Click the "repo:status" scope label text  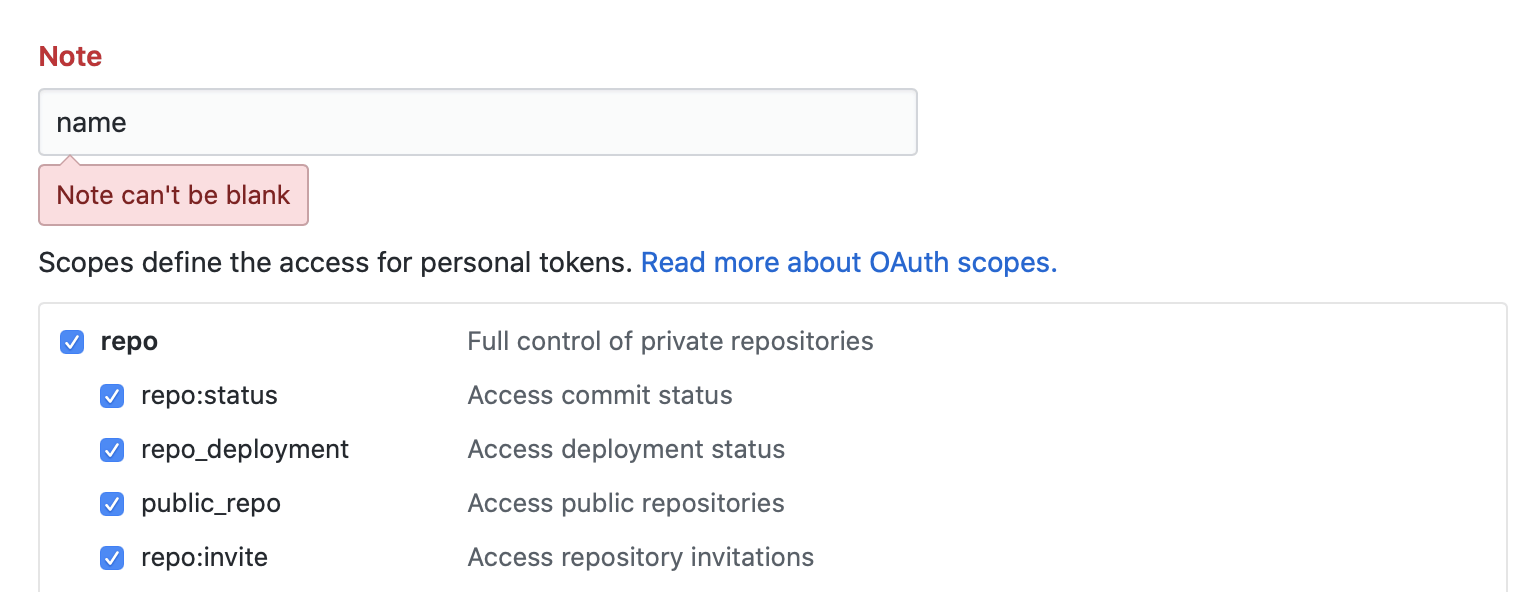tap(209, 396)
